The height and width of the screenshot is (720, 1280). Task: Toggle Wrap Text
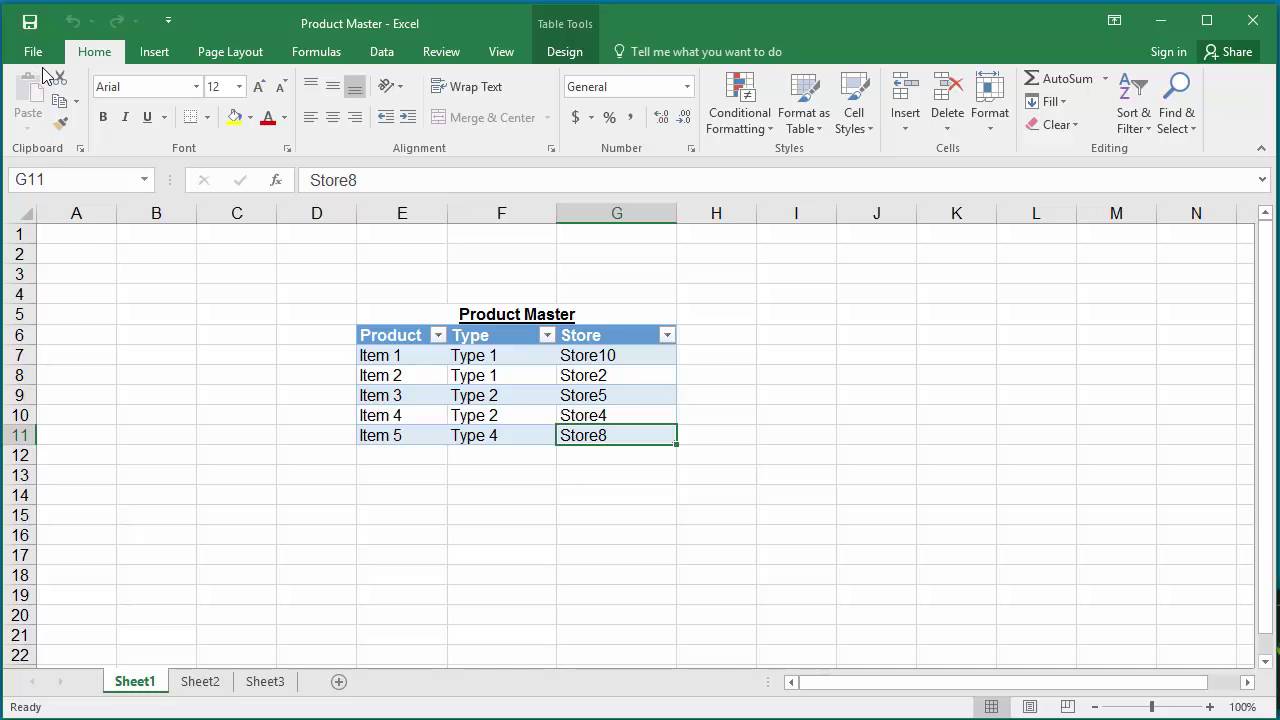click(466, 87)
